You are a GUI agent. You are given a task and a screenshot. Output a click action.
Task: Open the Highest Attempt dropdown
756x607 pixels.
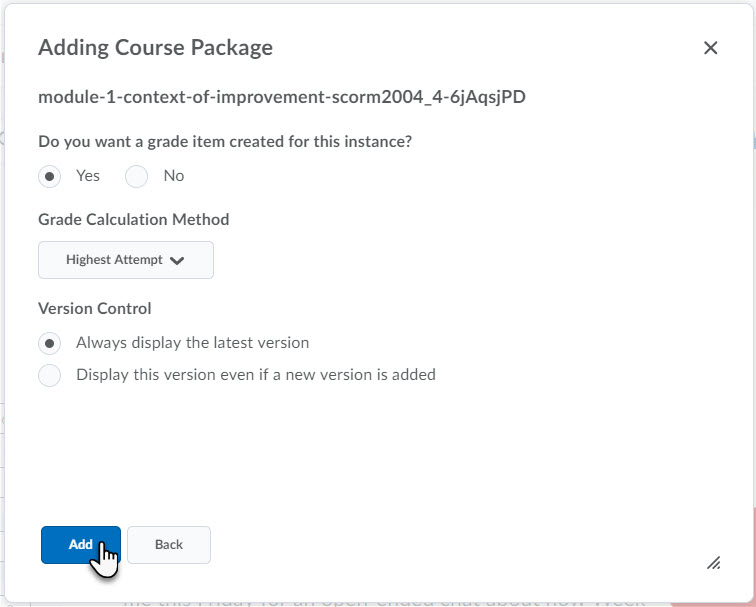(x=126, y=260)
